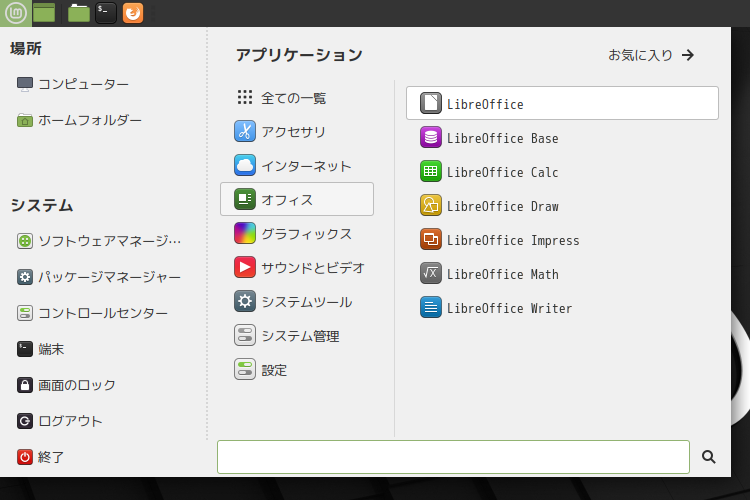Select the システム管理 category

pos(297,335)
